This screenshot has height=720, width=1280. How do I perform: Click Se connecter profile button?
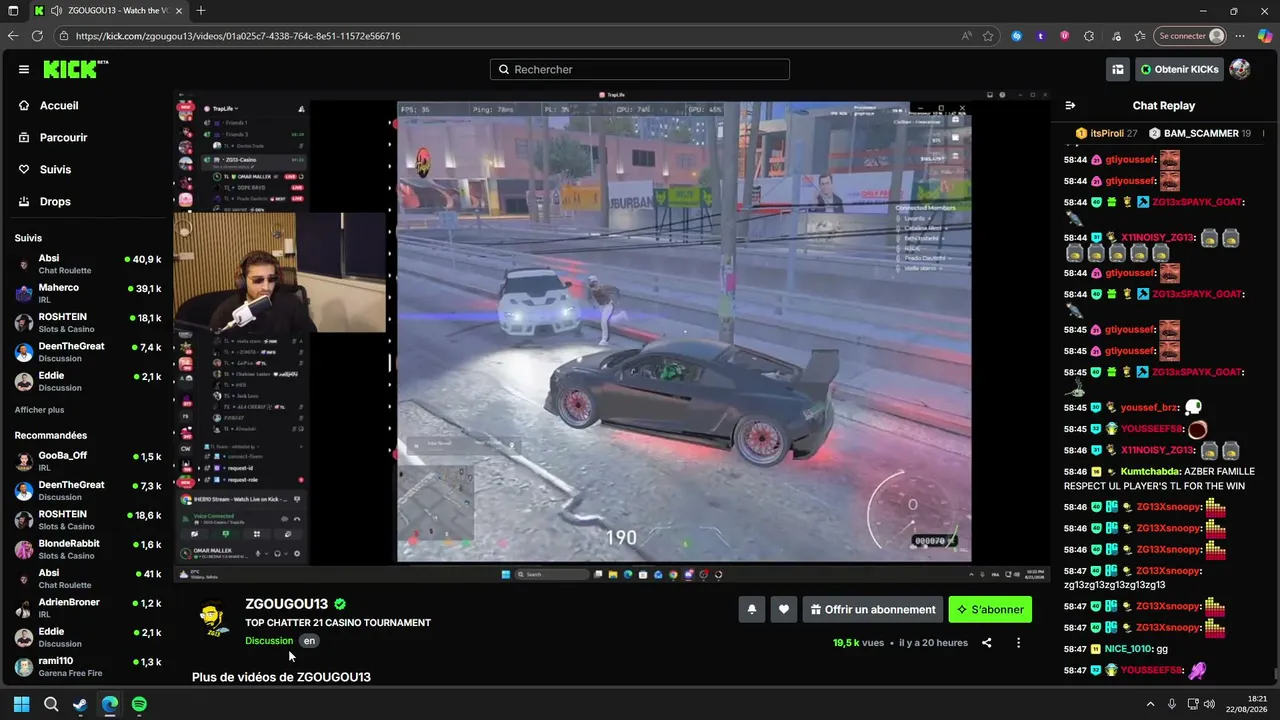[x=1190, y=36]
